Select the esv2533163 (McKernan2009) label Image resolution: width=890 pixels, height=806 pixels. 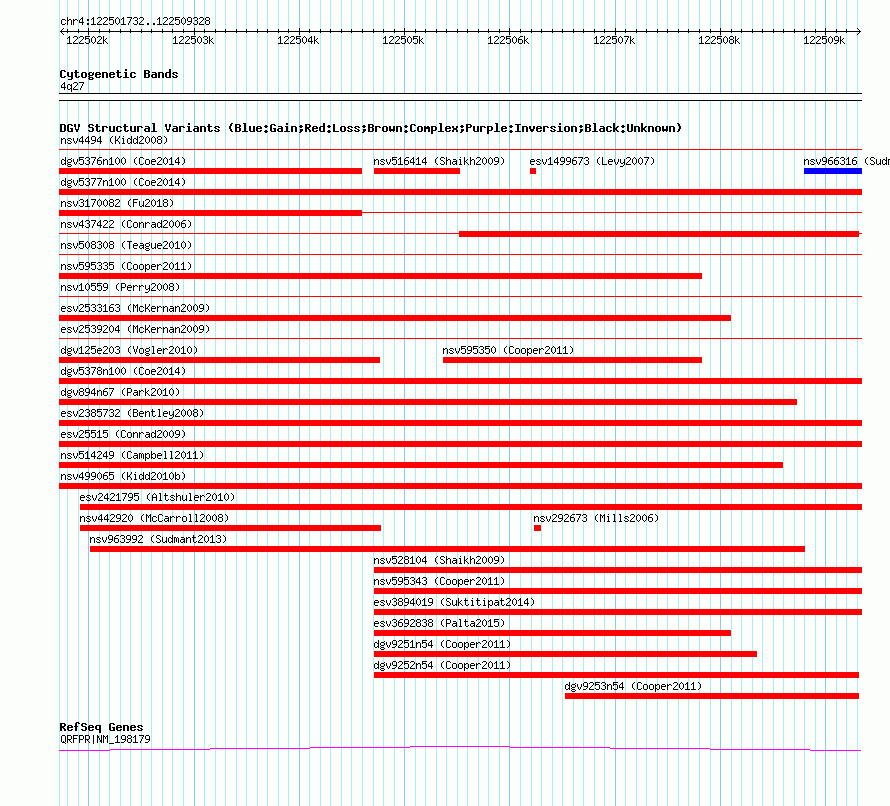tap(135, 308)
